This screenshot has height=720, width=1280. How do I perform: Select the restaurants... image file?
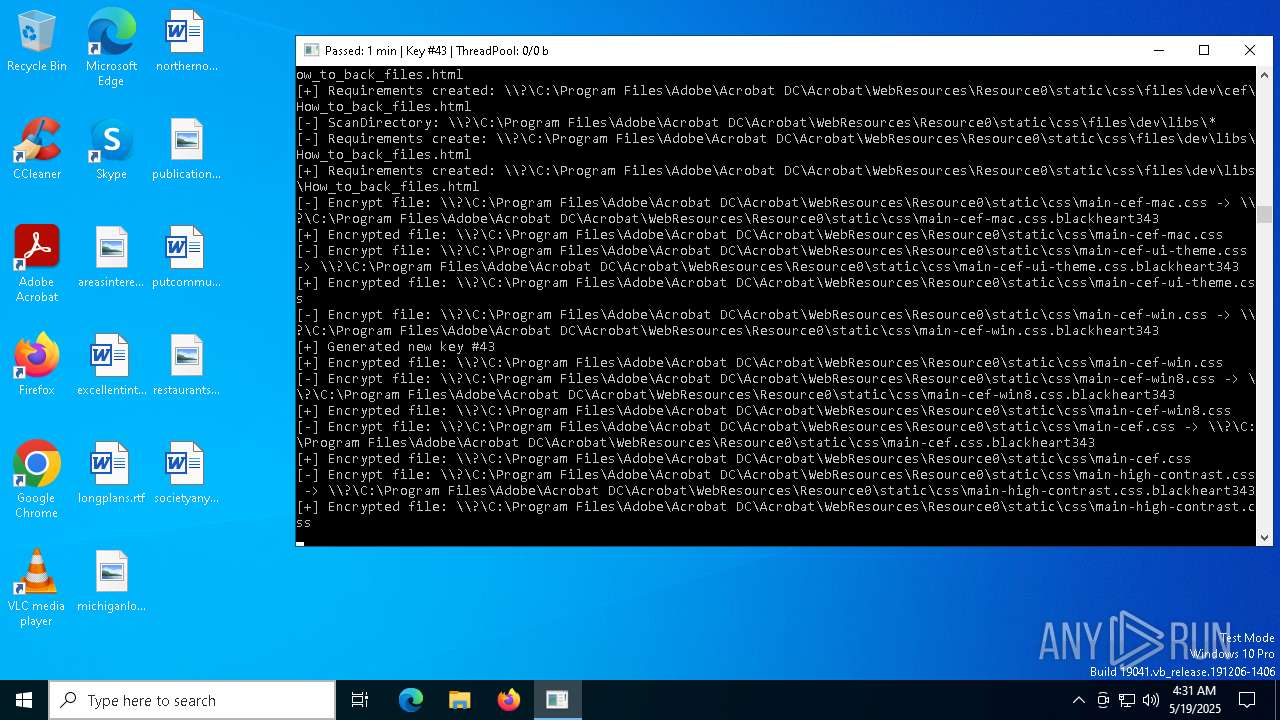coord(186,366)
